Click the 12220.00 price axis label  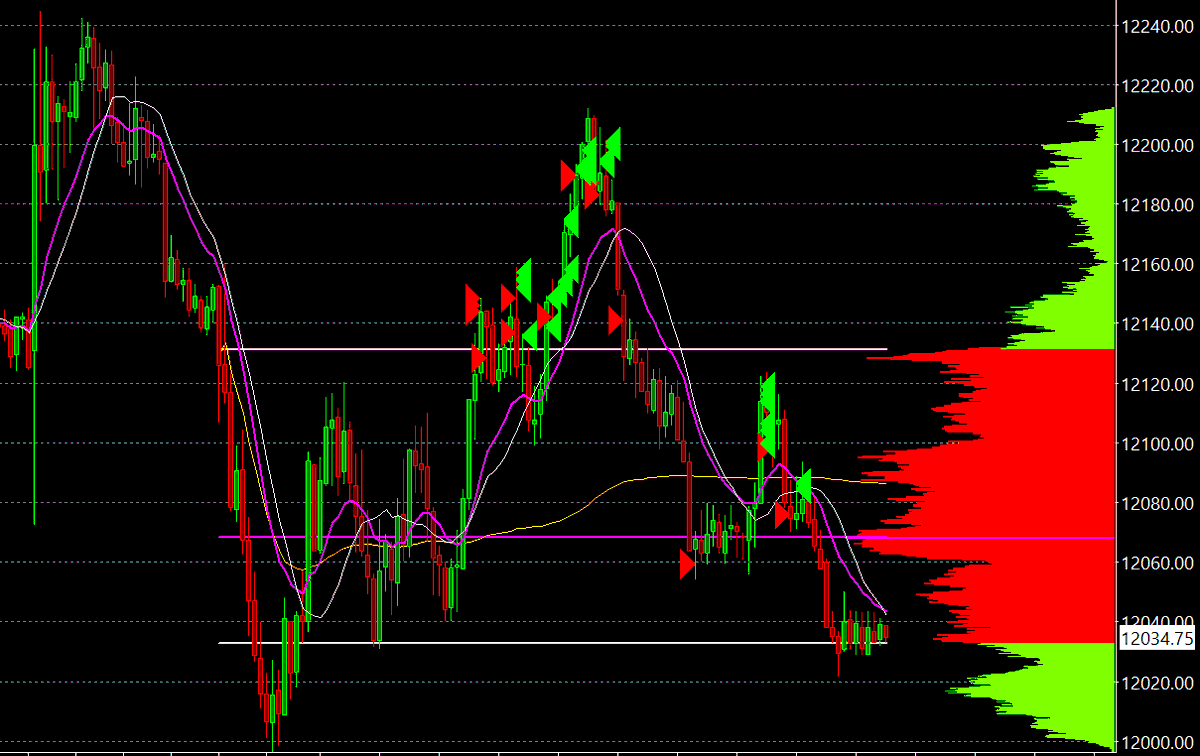tap(1157, 86)
